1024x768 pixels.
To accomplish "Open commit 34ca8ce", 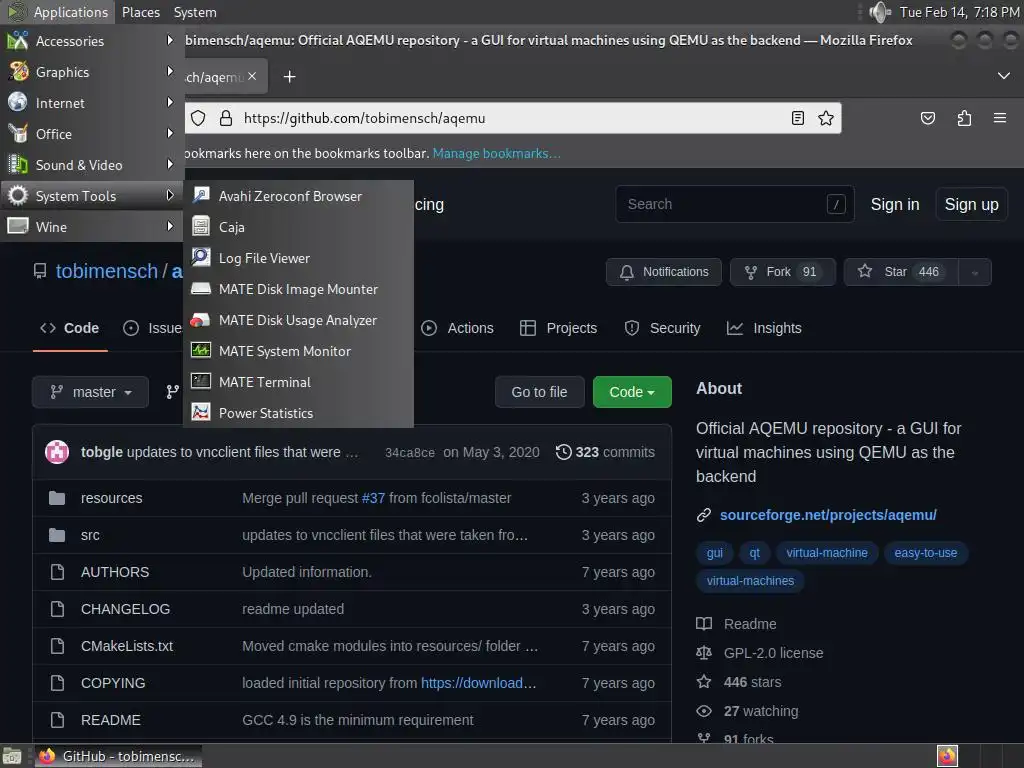I will [409, 453].
